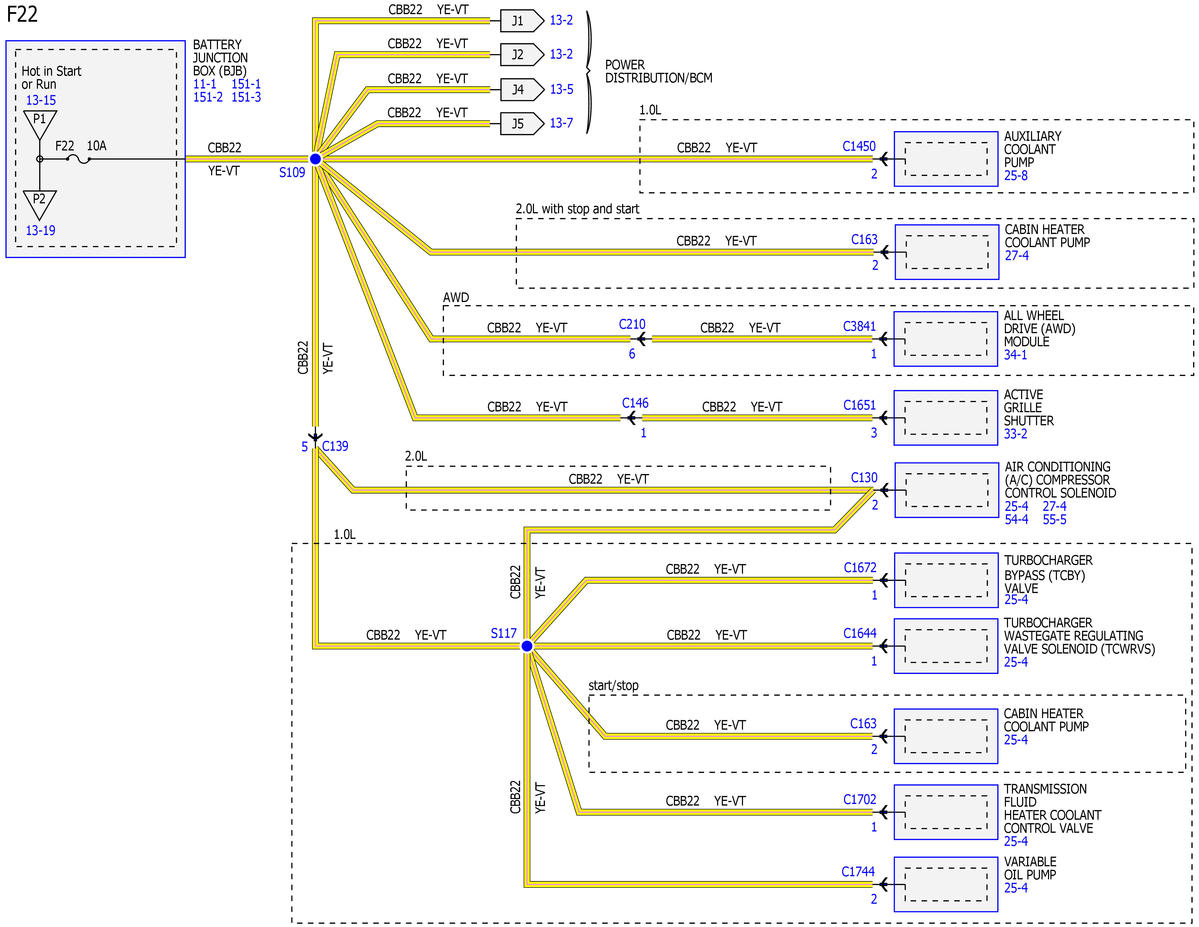The width and height of the screenshot is (1199, 927).
Task: Click the P1 triangle in junction box
Action: 40,122
